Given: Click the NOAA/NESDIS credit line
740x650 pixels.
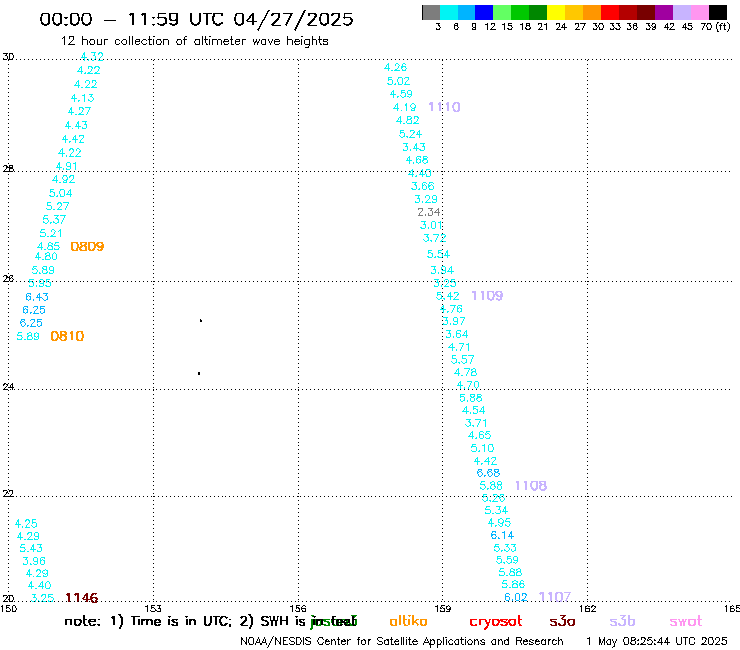Looking at the screenshot, I should point(402,642).
